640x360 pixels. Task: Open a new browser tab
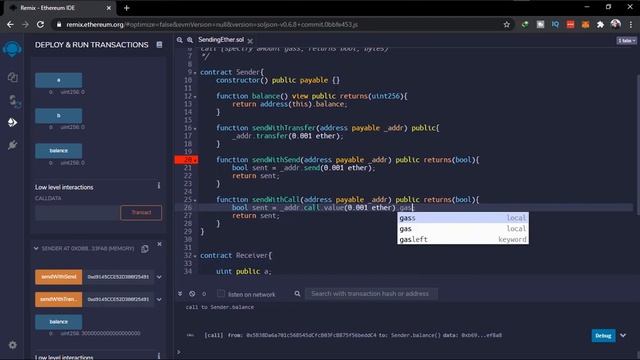point(127,8)
